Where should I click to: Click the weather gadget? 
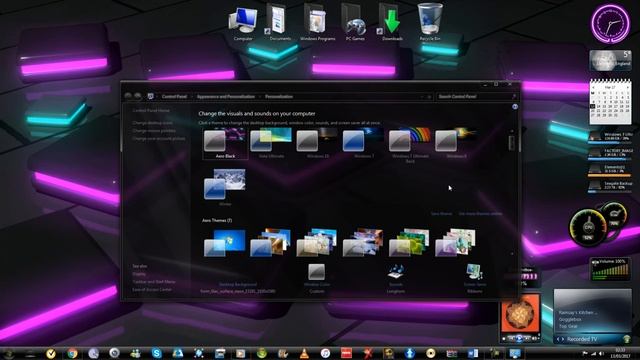[610, 60]
